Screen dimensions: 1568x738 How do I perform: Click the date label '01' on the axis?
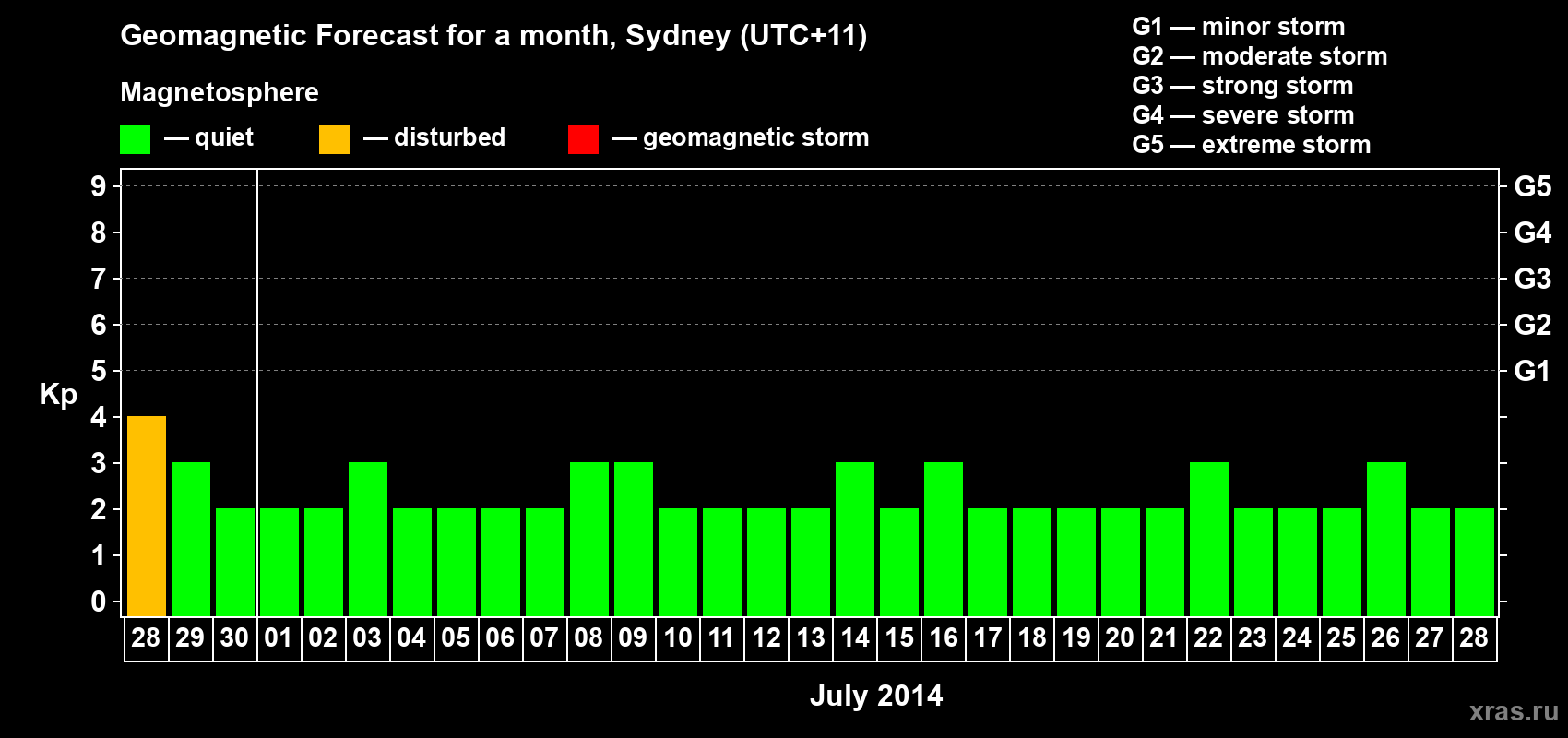coord(279,637)
